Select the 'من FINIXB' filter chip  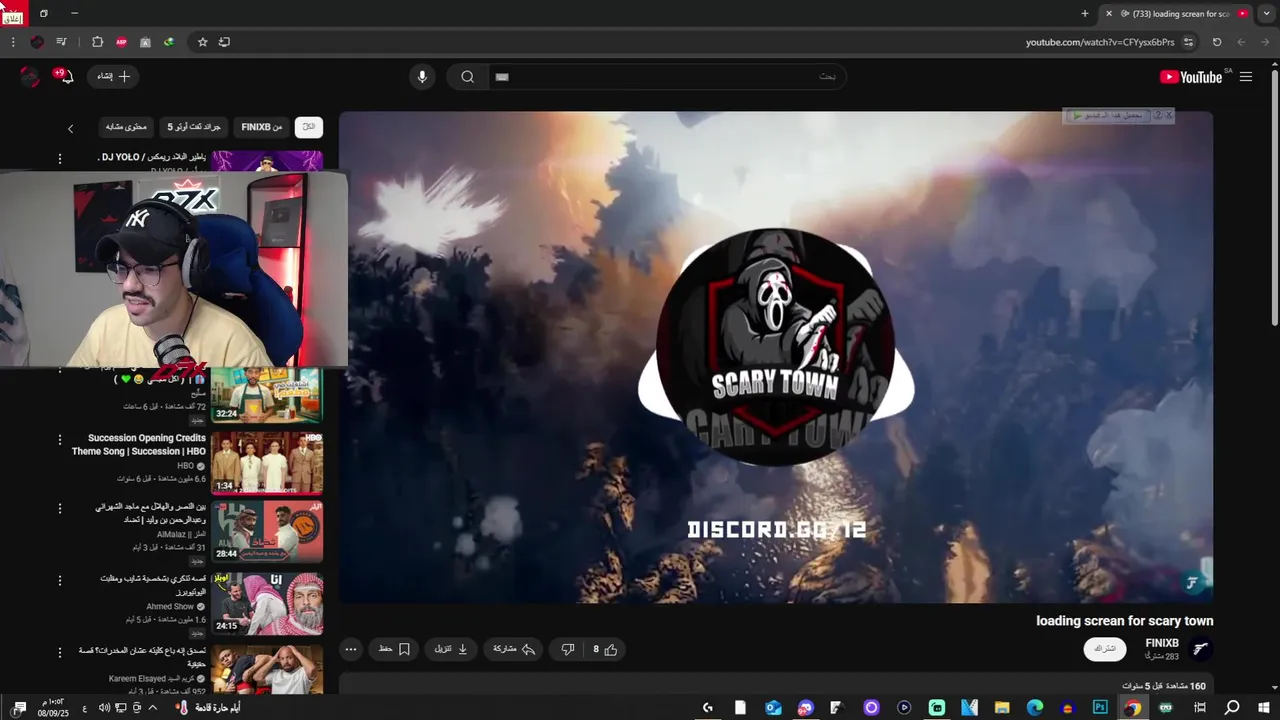pyautogui.click(x=262, y=127)
